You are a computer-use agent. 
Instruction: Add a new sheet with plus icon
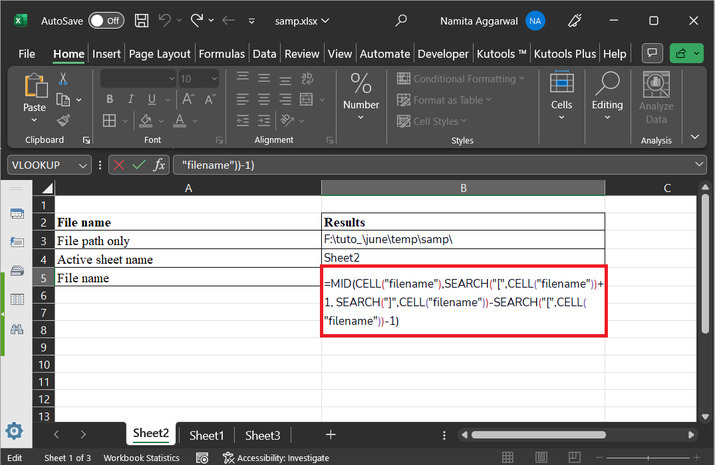[x=330, y=435]
